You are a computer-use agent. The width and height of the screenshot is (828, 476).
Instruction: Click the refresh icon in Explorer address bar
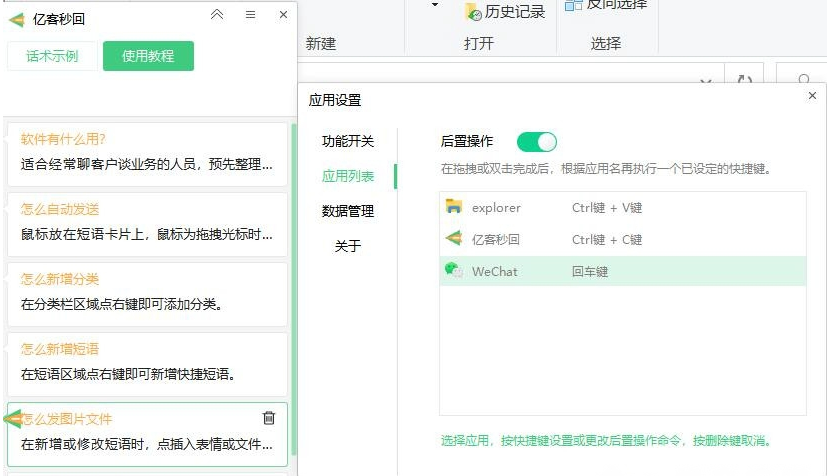pos(745,79)
